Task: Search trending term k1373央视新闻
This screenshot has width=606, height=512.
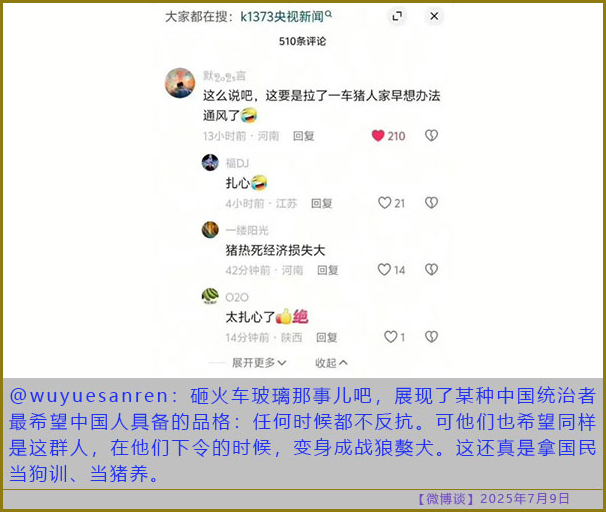Action: coord(286,16)
